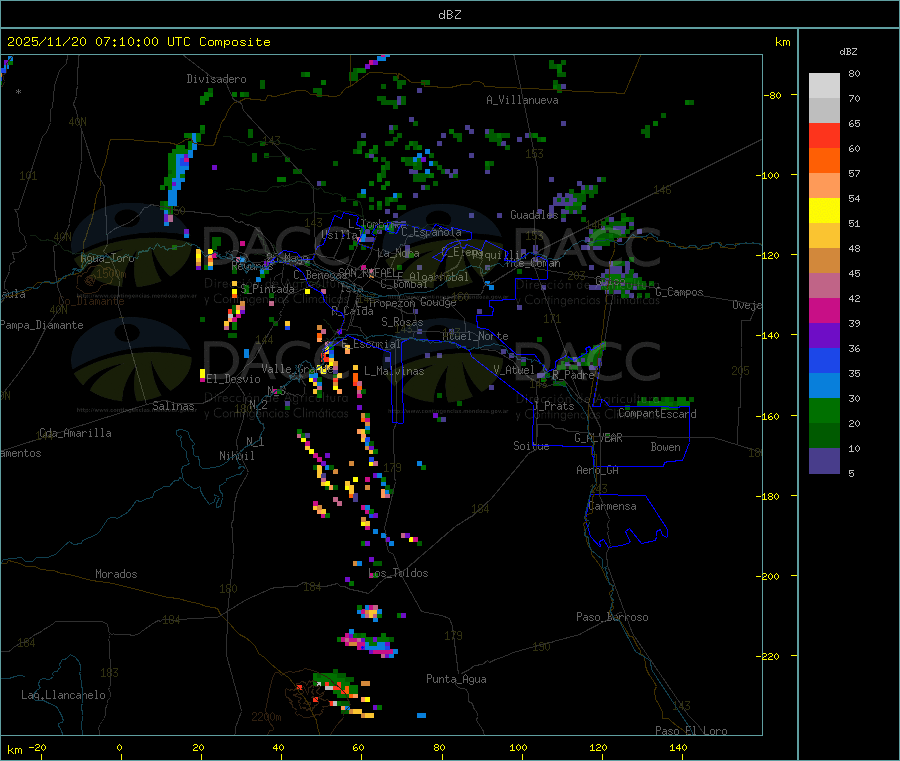Click the dBZ title at top center
This screenshot has height=761, width=900.
click(x=449, y=15)
